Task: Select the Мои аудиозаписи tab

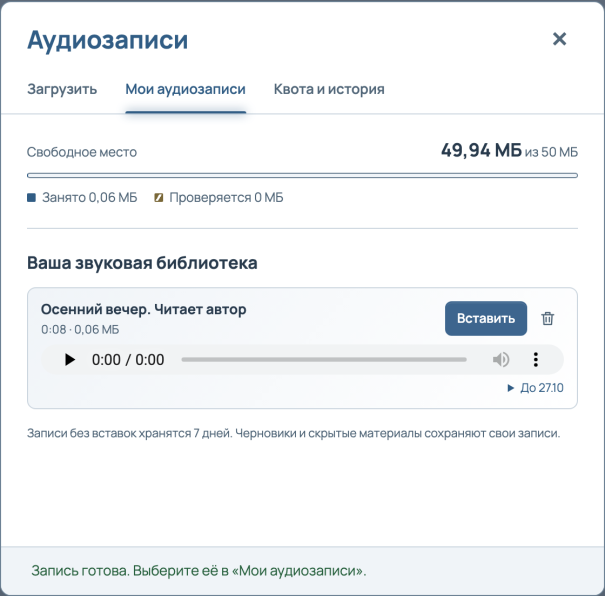Action: 186,89
